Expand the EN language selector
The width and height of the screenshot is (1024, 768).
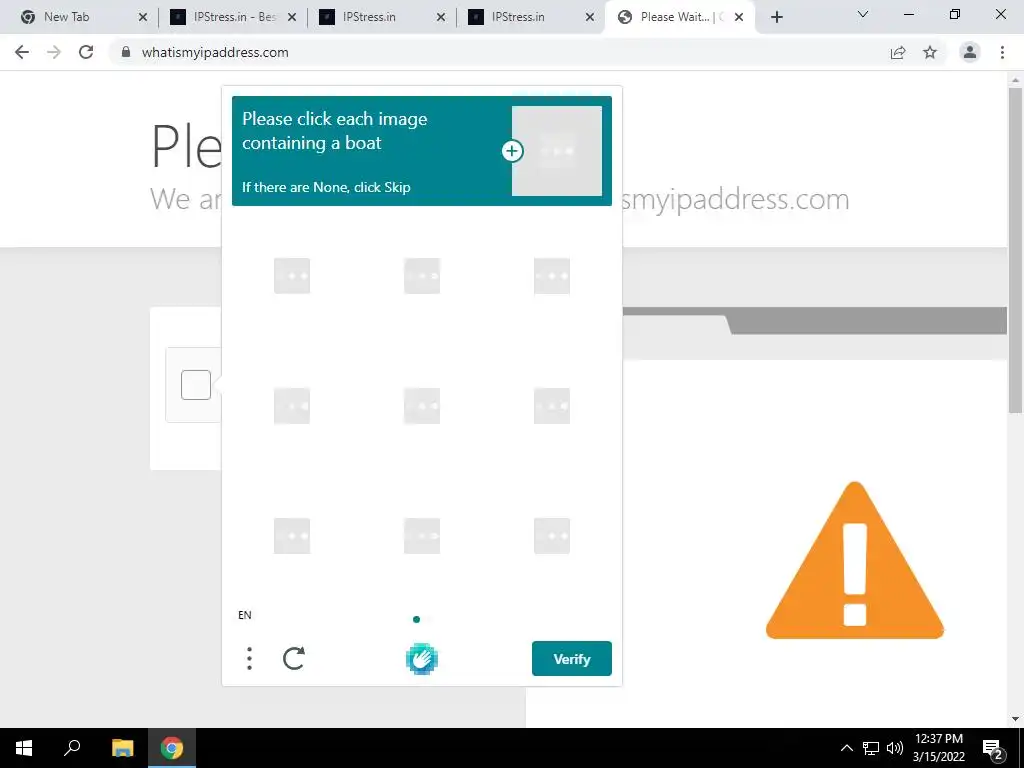click(x=245, y=615)
